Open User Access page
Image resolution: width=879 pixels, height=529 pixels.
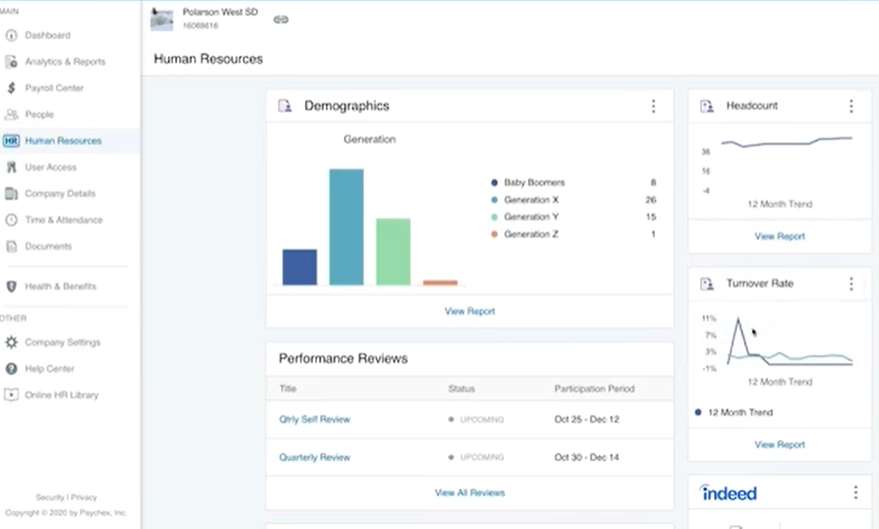[x=50, y=167]
